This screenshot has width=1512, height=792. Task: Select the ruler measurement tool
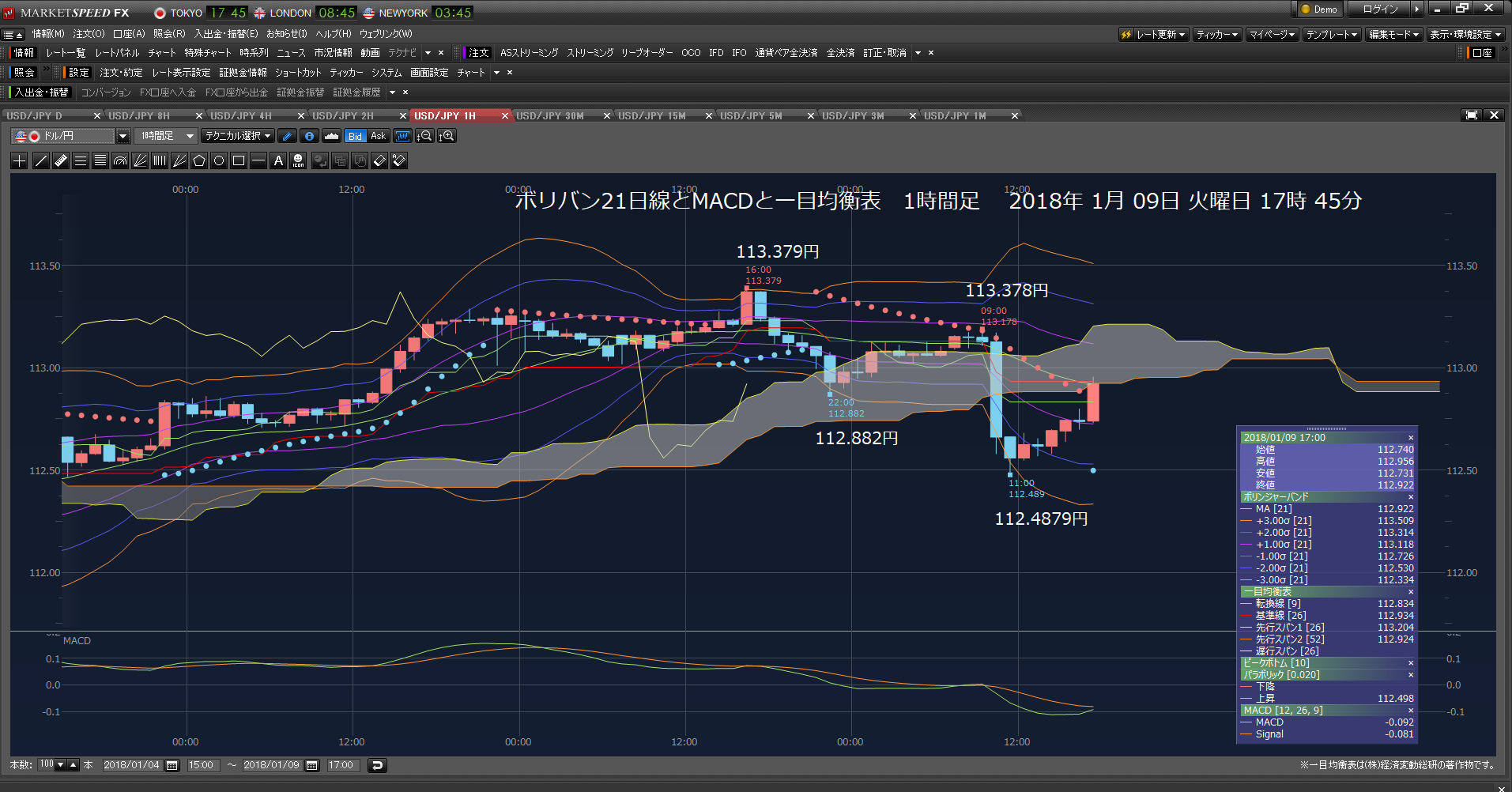pyautogui.click(x=61, y=160)
